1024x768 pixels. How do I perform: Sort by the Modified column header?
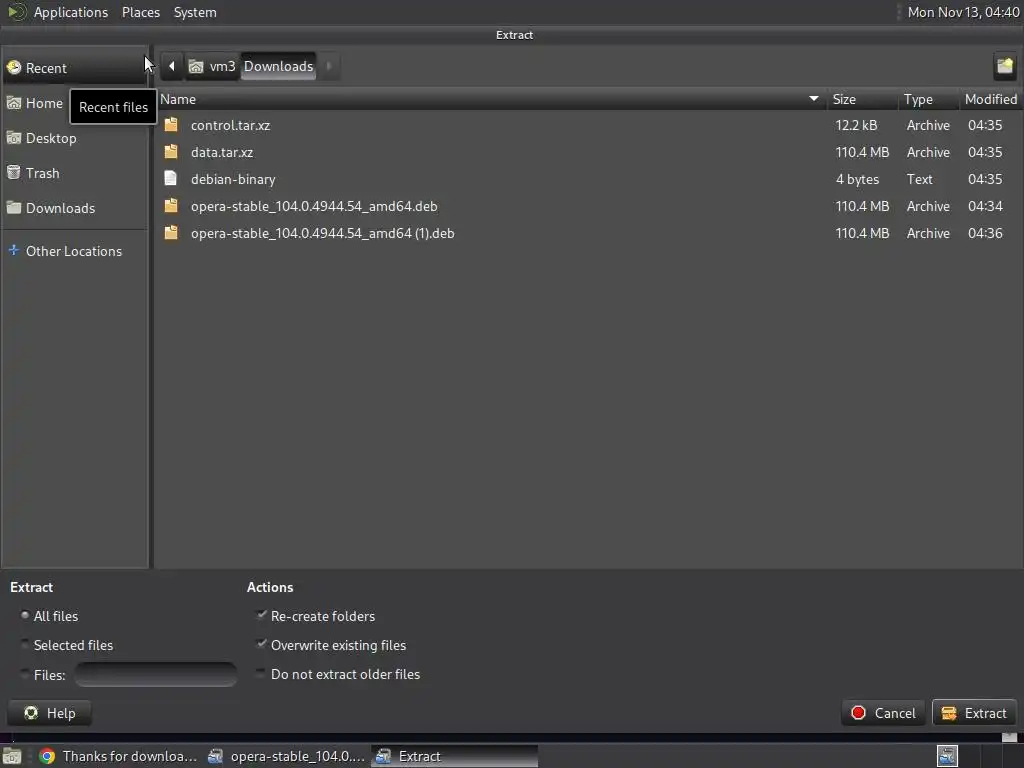(x=991, y=99)
